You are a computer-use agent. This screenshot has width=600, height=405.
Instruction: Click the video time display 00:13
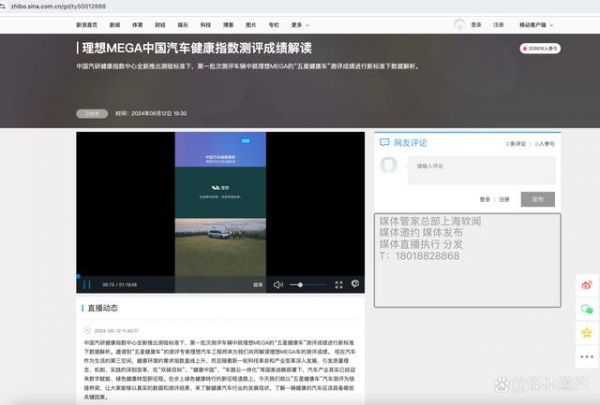(x=108, y=285)
